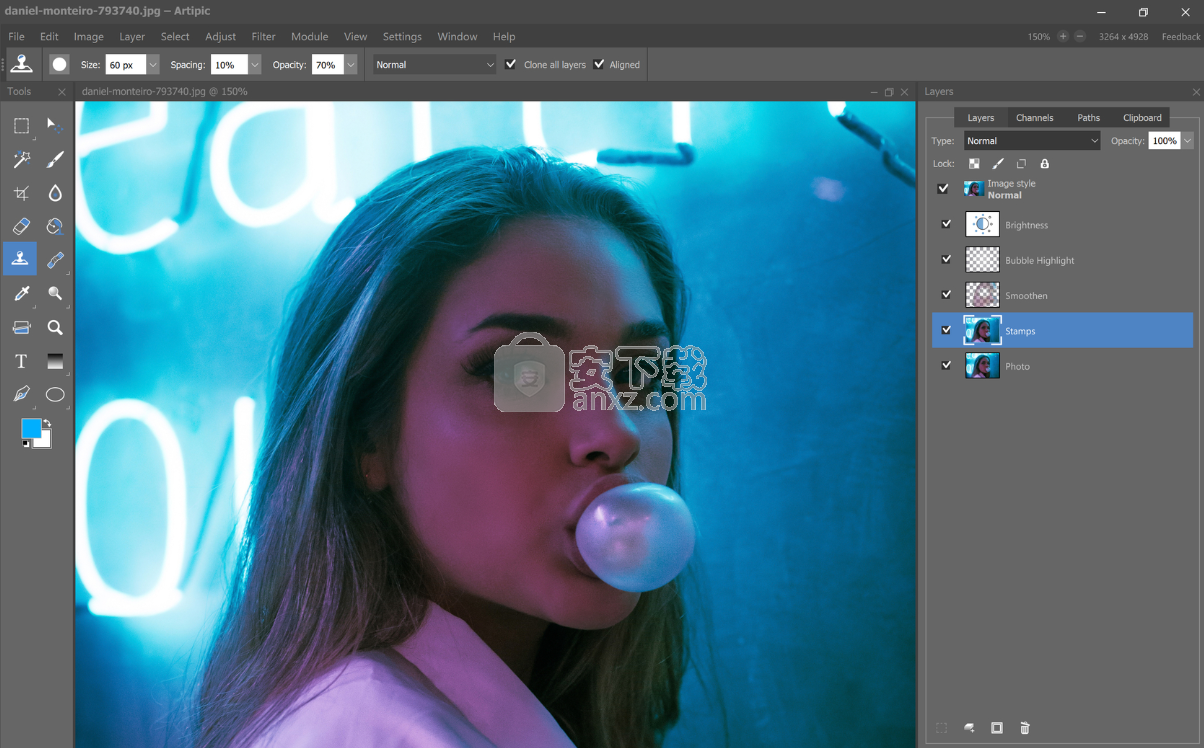The width and height of the screenshot is (1204, 748).
Task: Select the gradient tool
Action: pyautogui.click(x=55, y=361)
